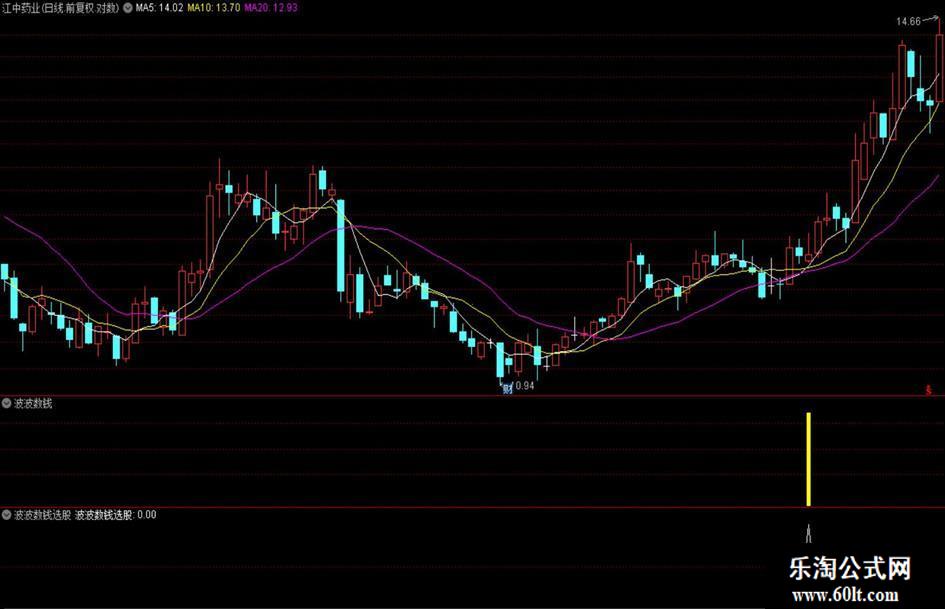945x609 pixels.
Task: Click the 江中药业(日线,前复权,对数) chart title
Action: [61, 8]
